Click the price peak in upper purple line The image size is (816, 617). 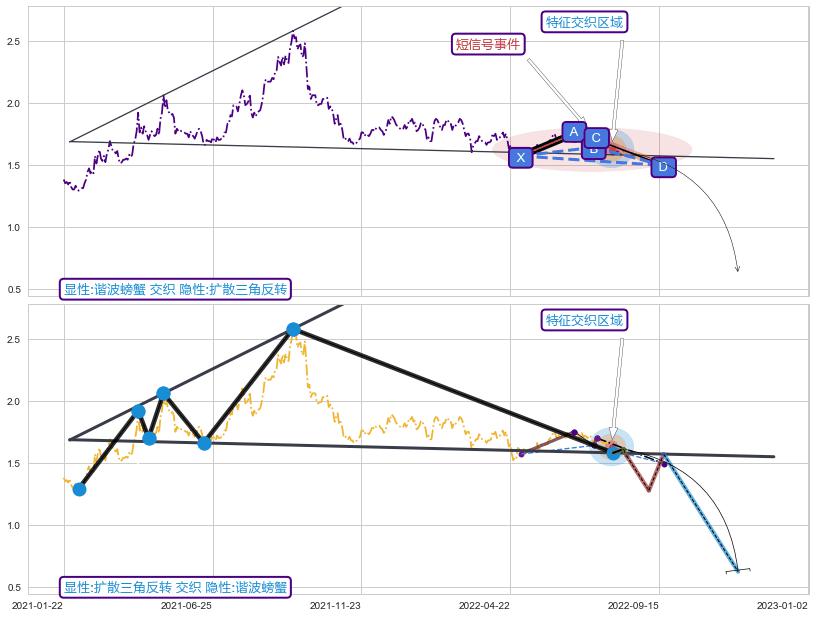tap(292, 35)
